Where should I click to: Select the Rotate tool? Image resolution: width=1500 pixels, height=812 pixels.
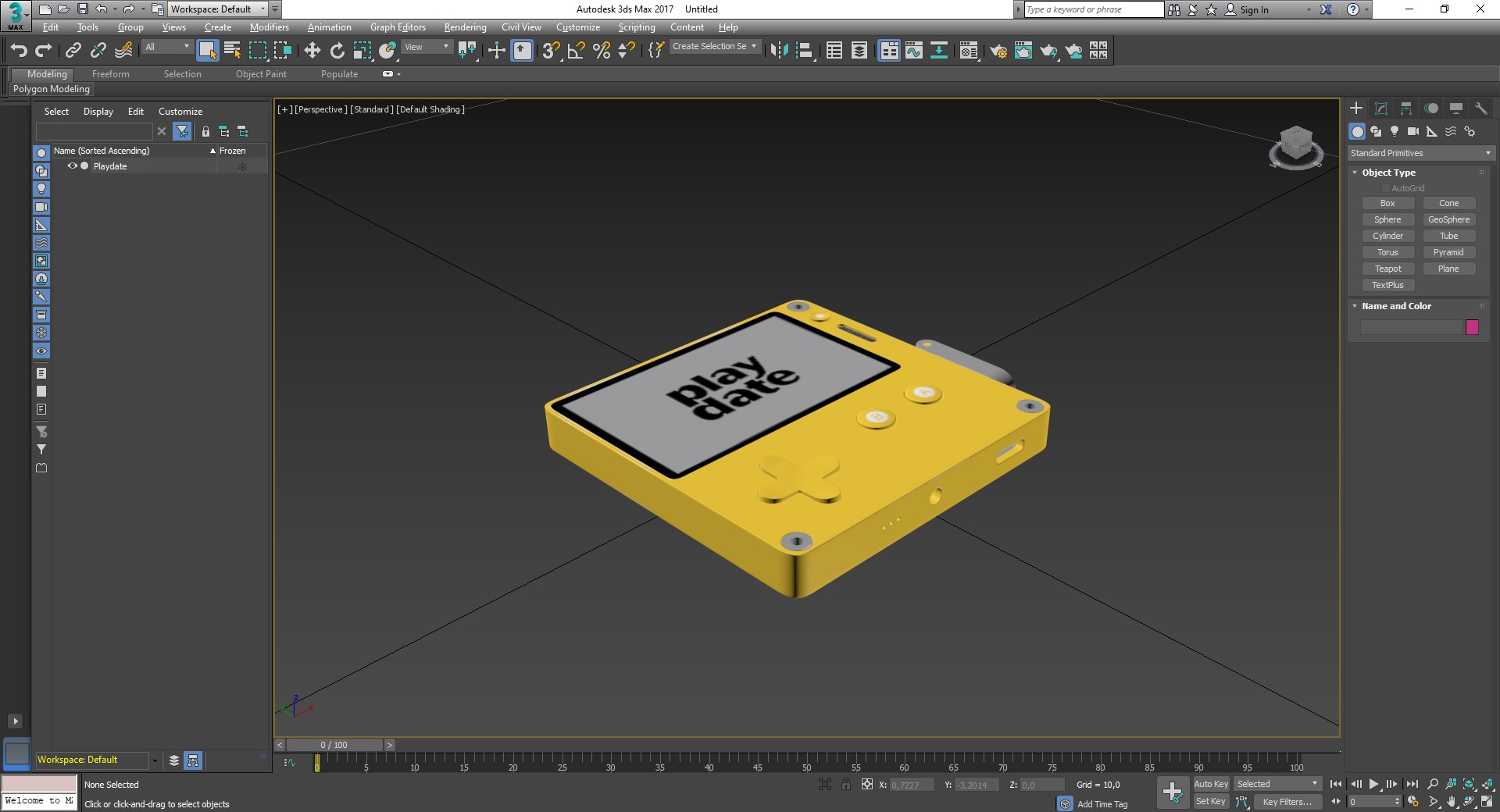click(337, 51)
